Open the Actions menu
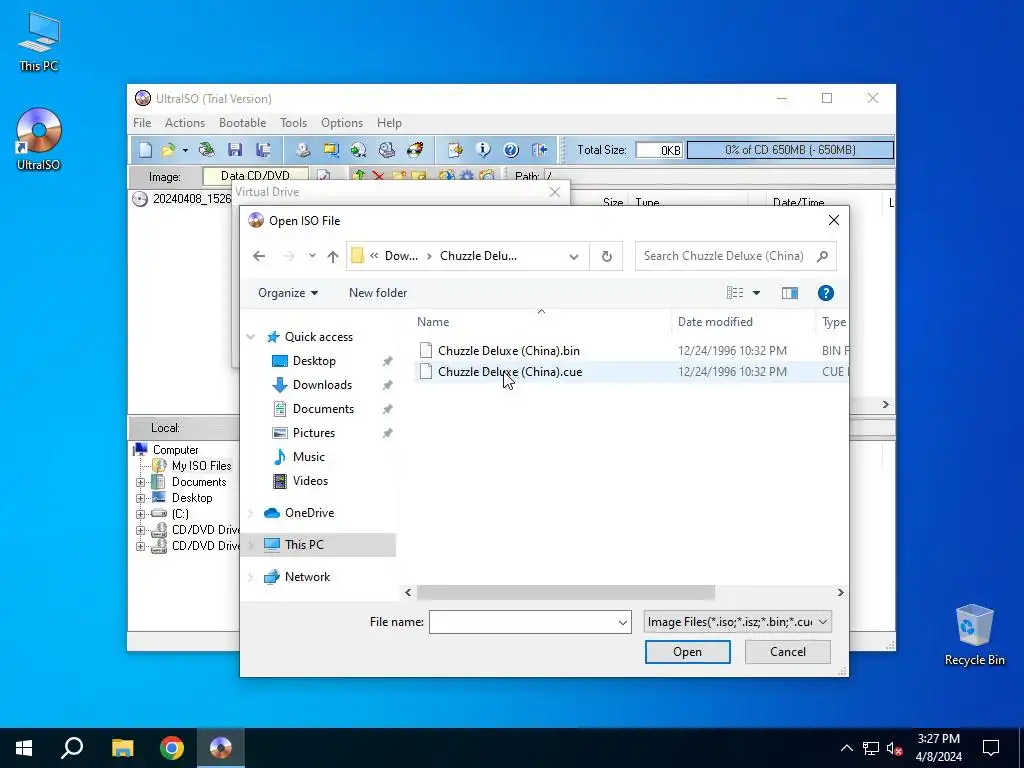1024x768 pixels. pyautogui.click(x=185, y=123)
